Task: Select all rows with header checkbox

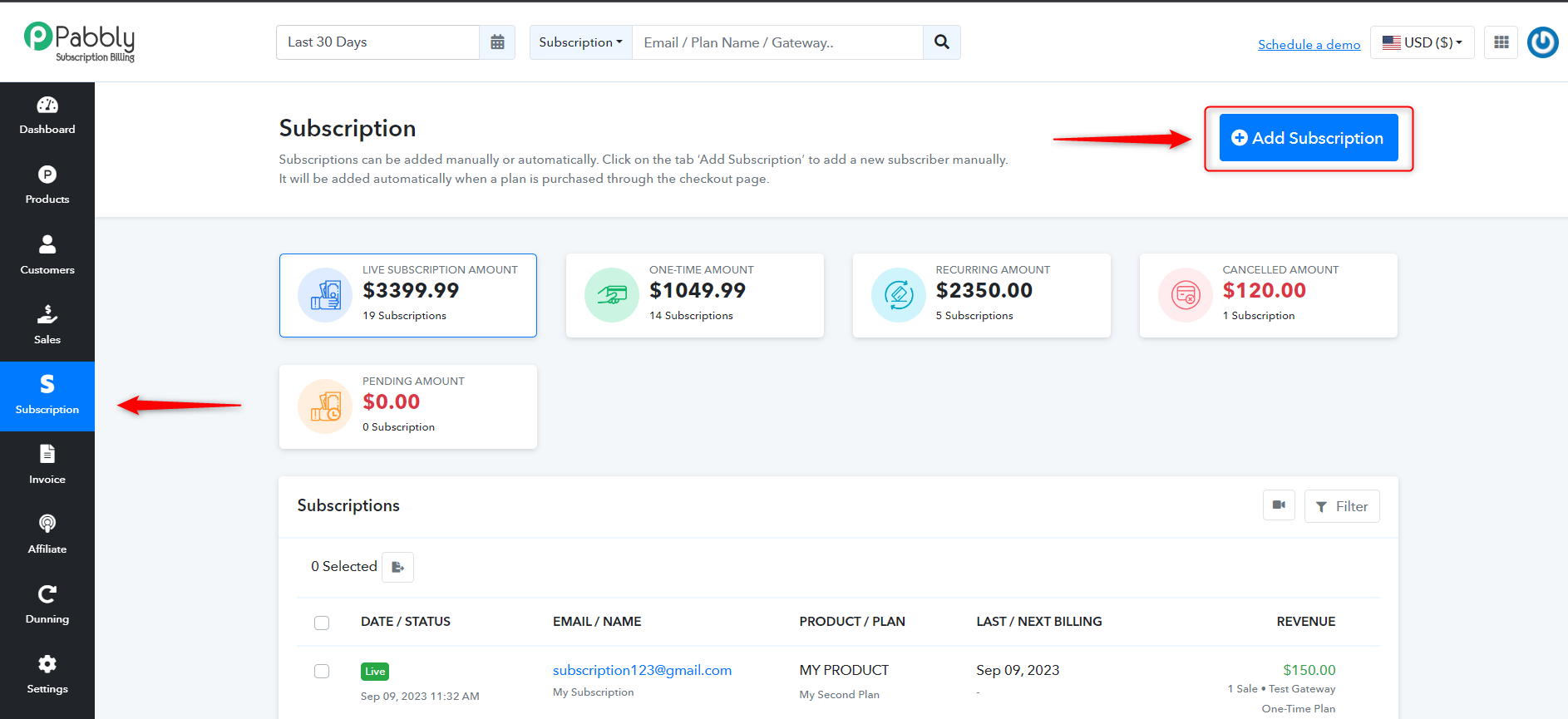Action: coord(322,623)
